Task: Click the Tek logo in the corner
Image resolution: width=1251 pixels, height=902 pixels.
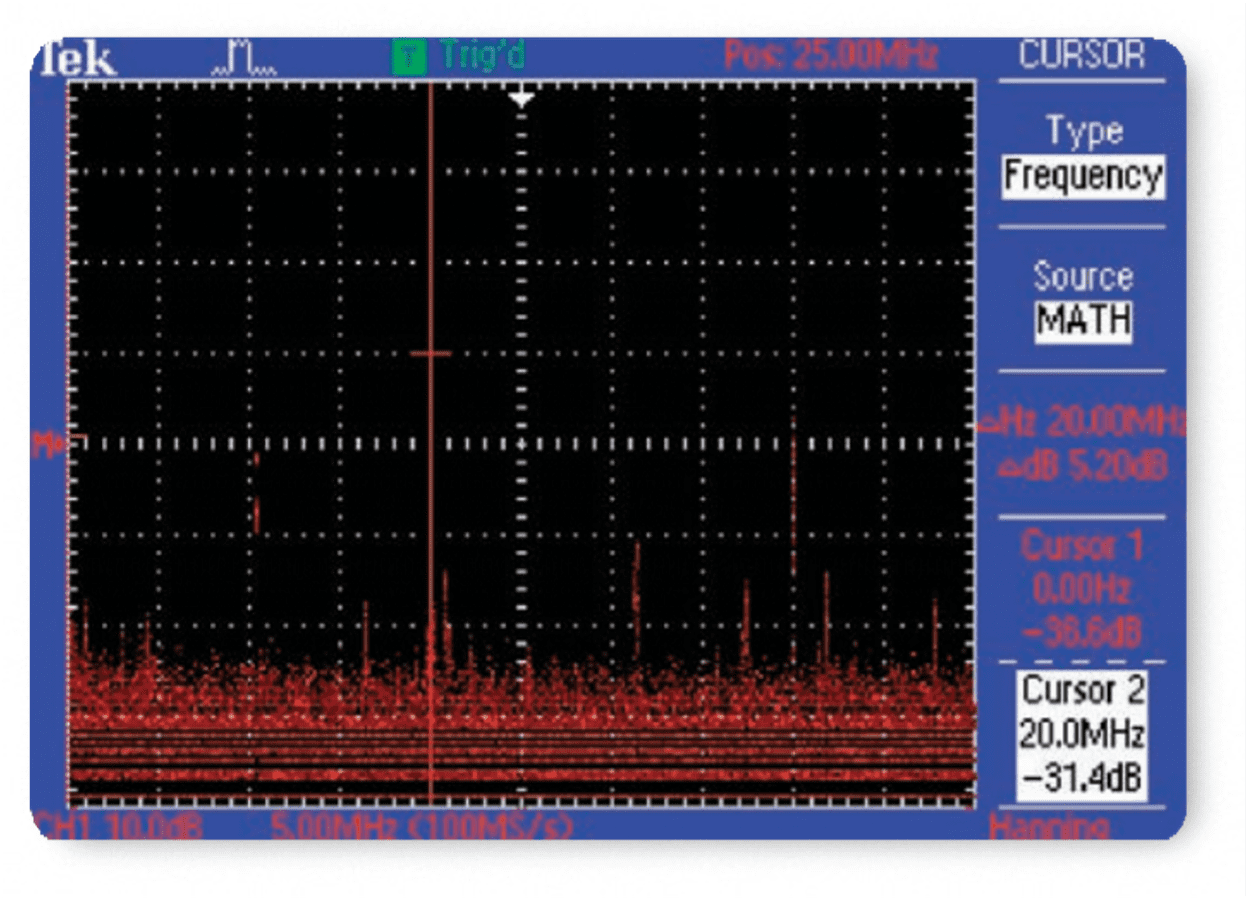Action: coord(77,60)
